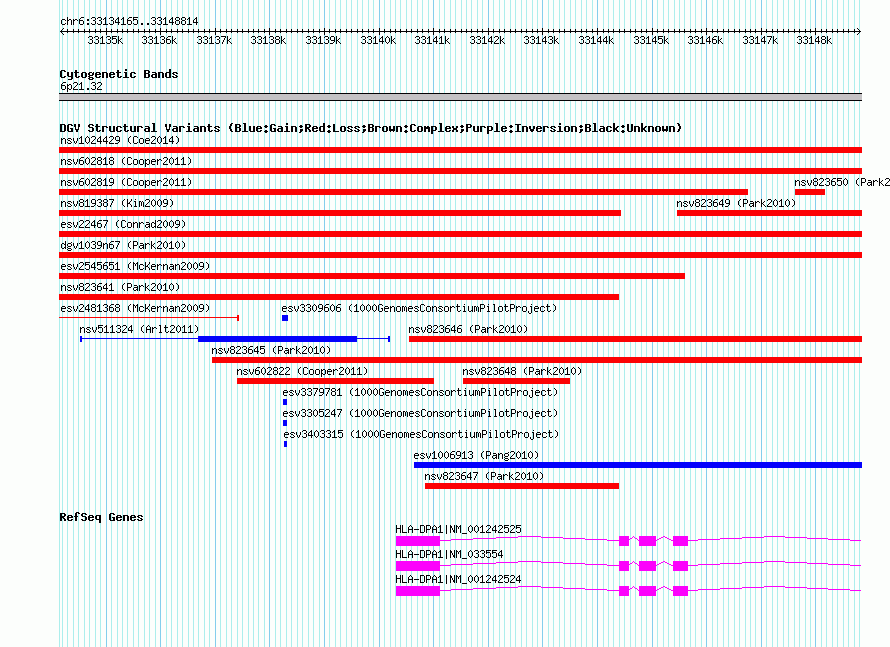Viewport: 890px width, 647px height.
Task: Click the red nsv602822 loss bar
Action: [x=335, y=381]
